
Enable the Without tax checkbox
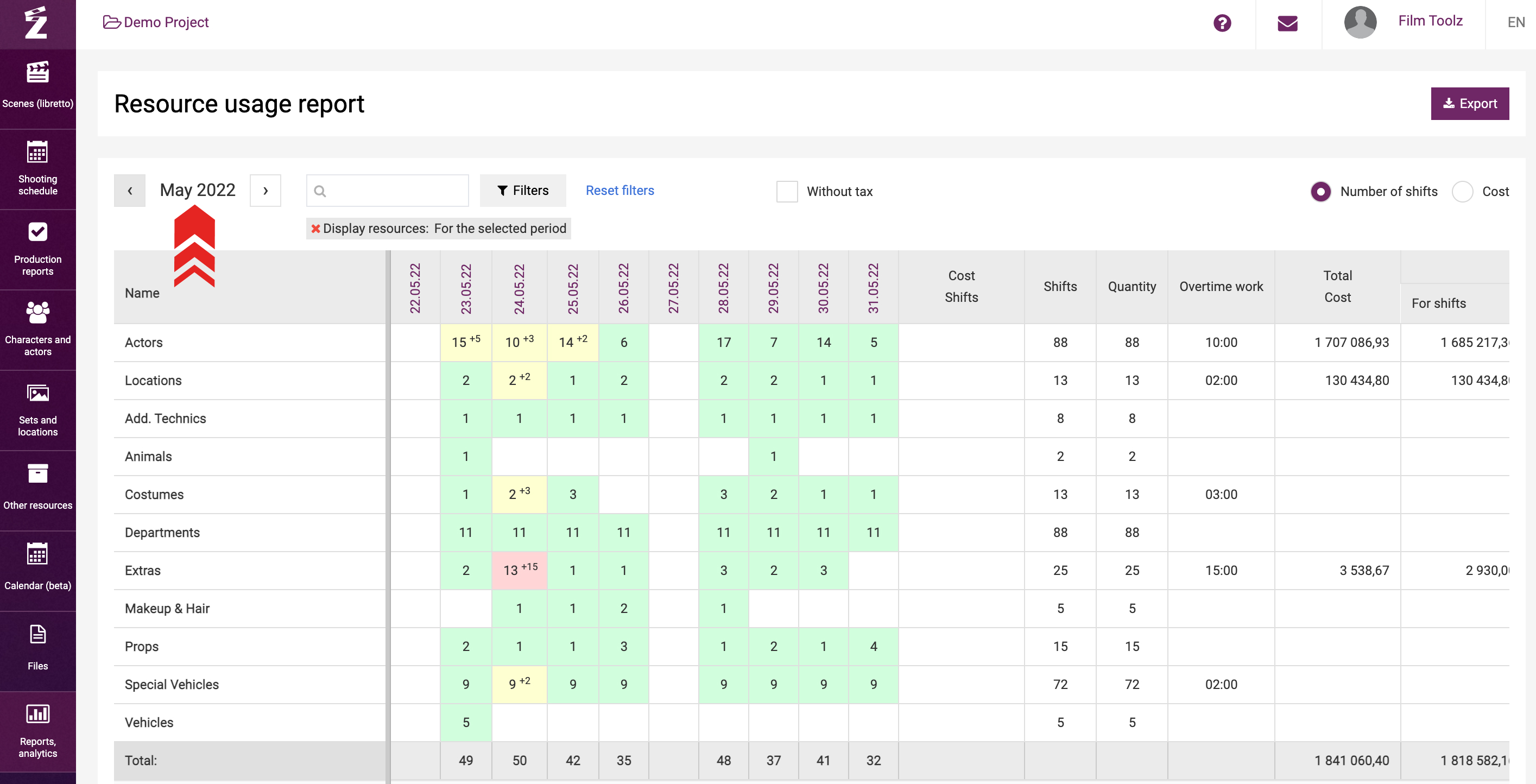point(787,191)
